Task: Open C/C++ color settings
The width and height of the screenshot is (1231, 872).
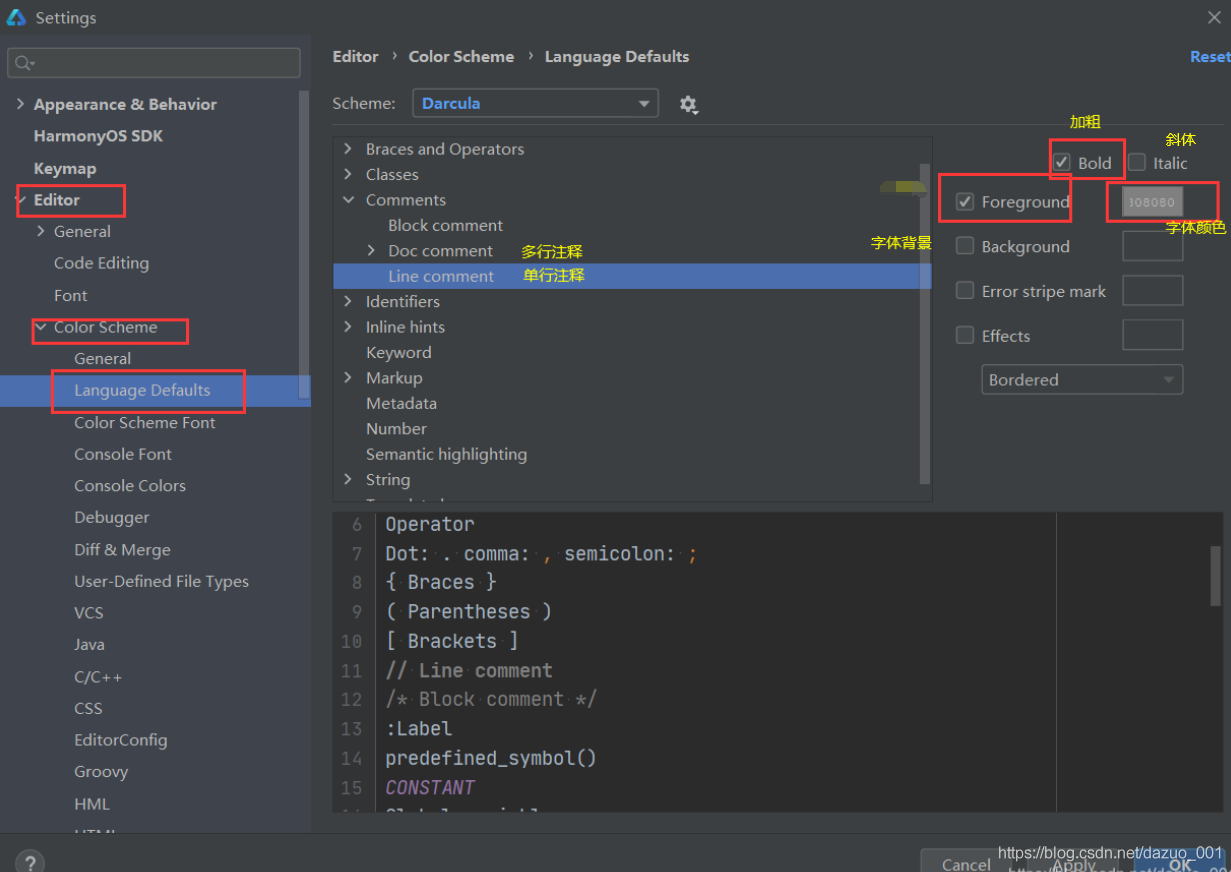Action: [98, 676]
